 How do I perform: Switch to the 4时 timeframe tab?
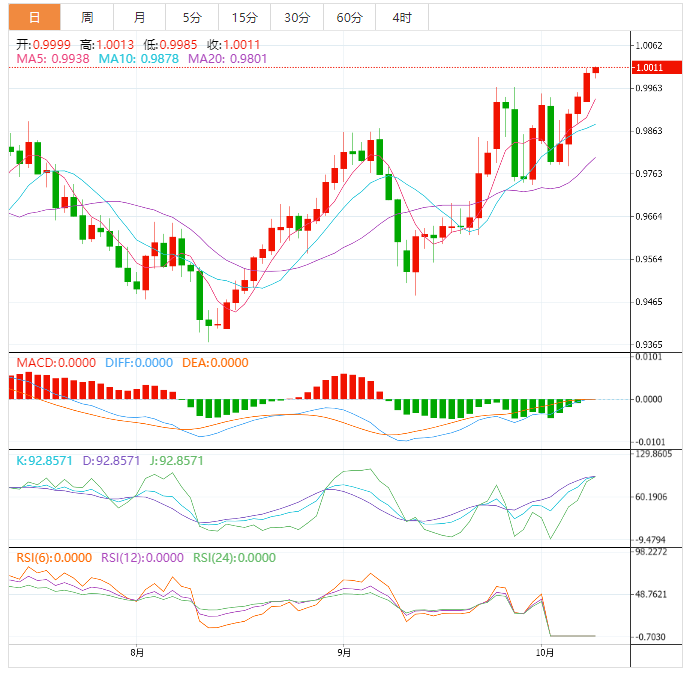(402, 17)
